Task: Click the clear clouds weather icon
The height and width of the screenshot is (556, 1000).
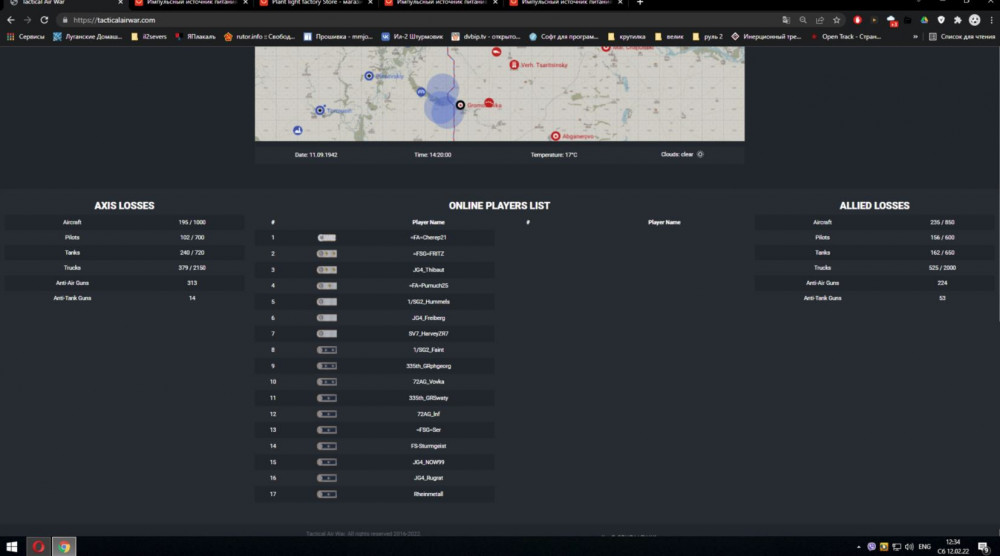Action: tap(700, 154)
